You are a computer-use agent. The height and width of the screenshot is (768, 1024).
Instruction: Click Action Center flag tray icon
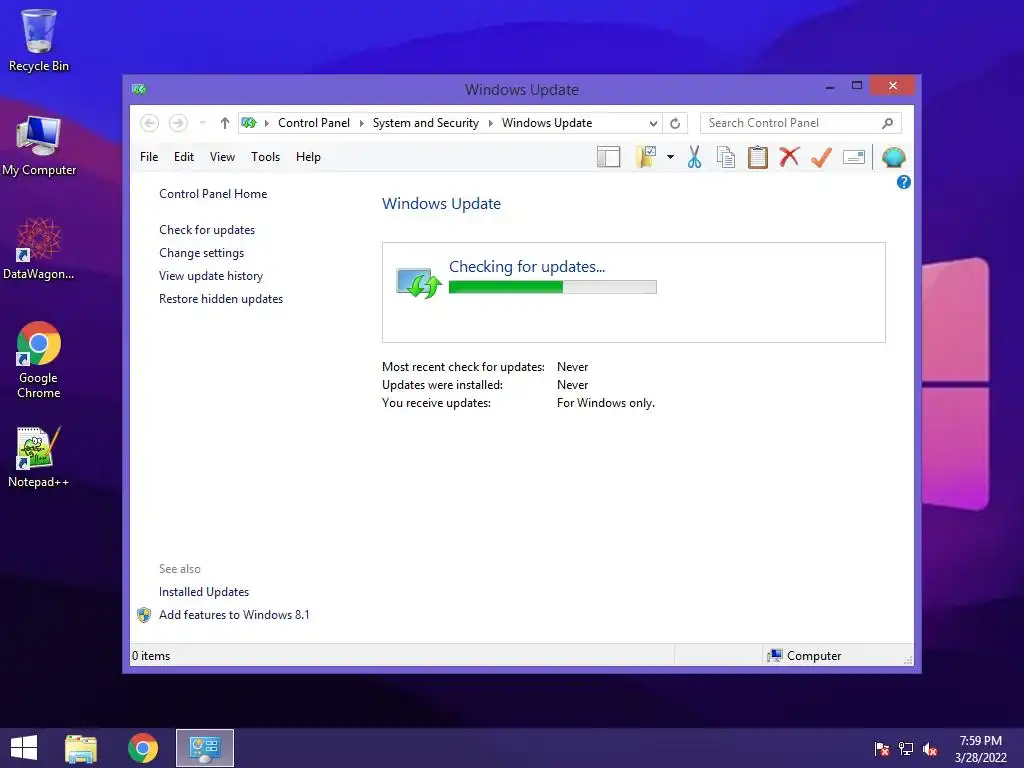point(882,748)
